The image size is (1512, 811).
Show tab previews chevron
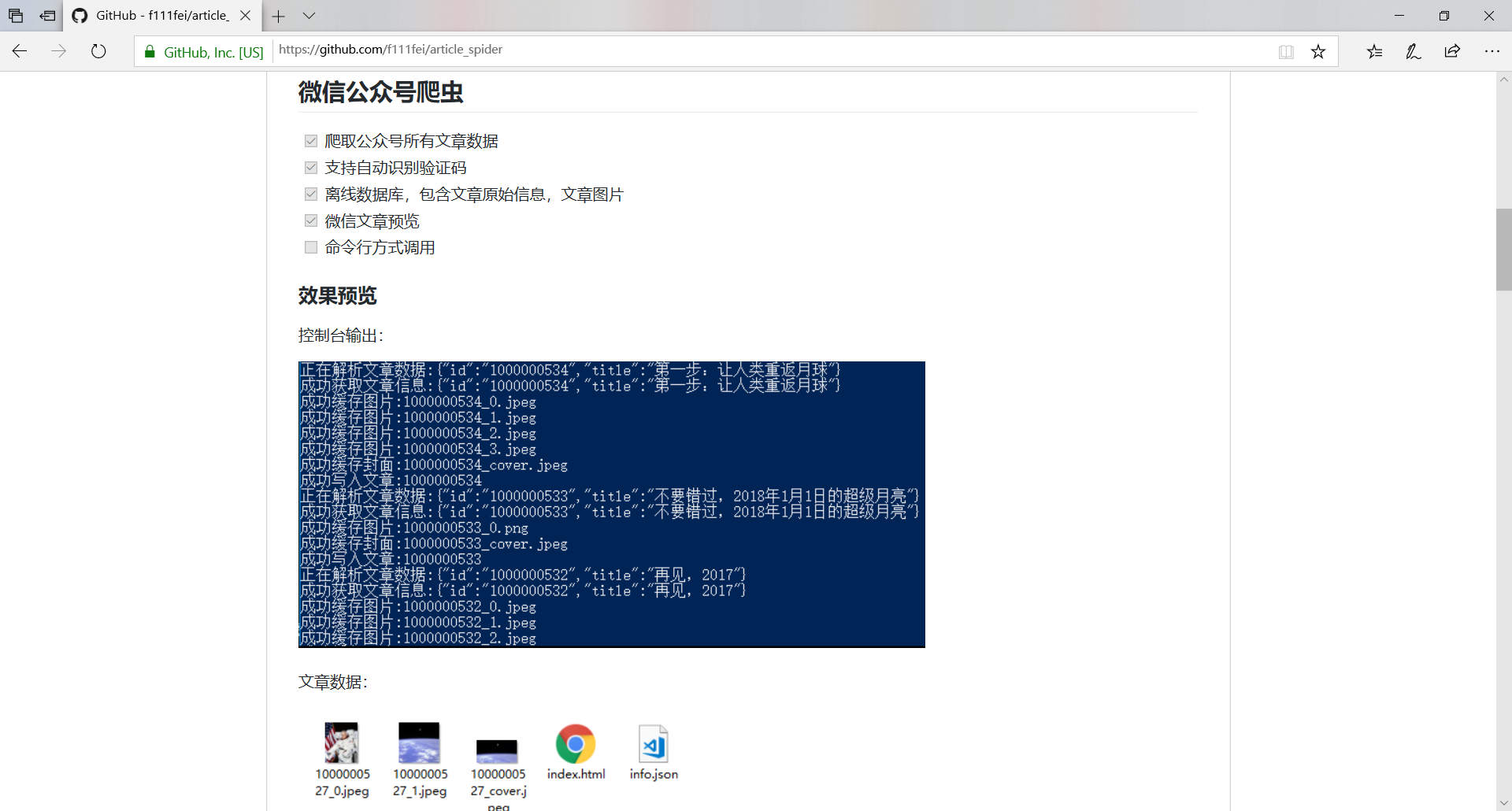click(309, 16)
